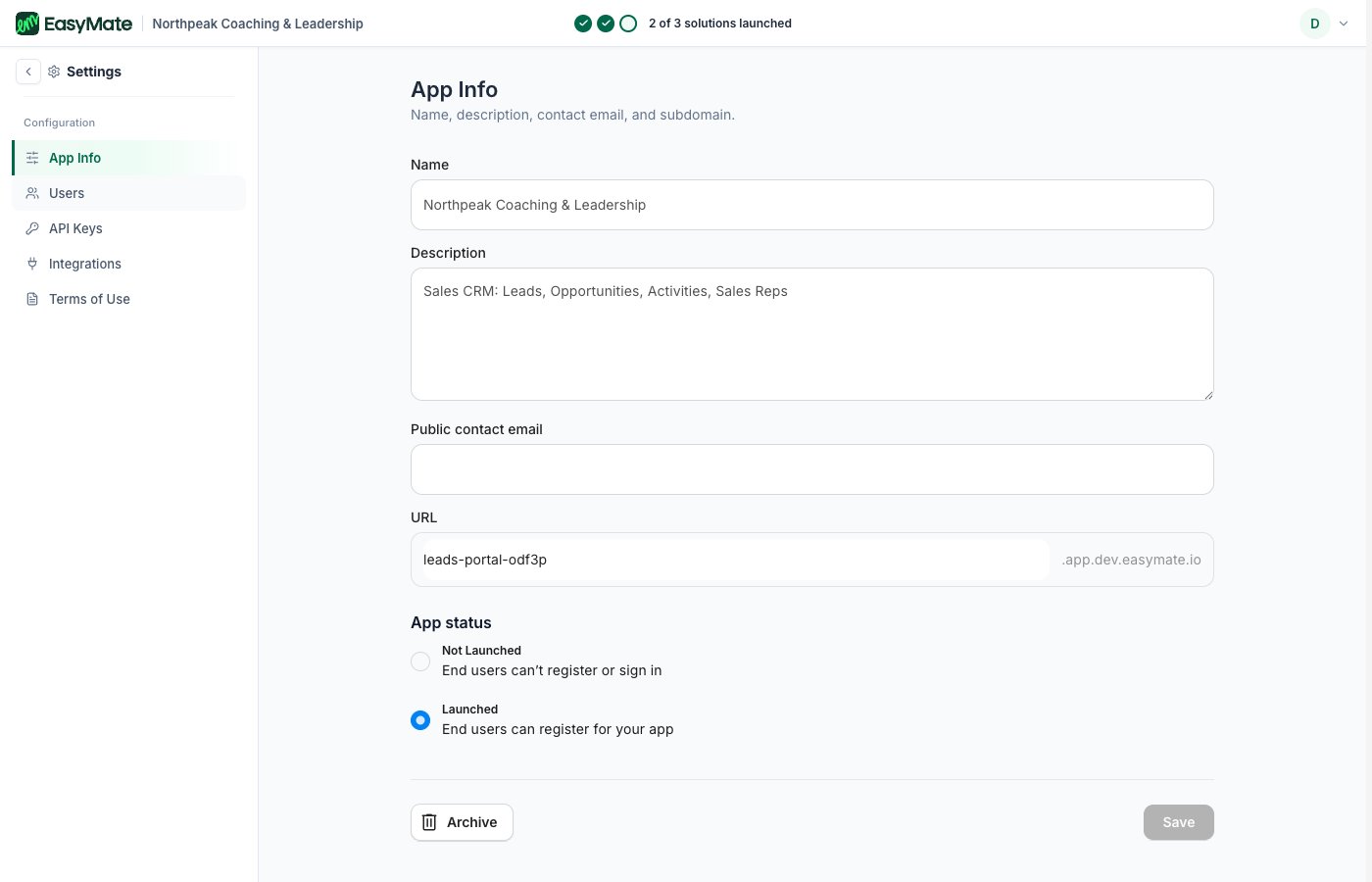This screenshot has height=882, width=1372.
Task: Focus the Name input field
Action: tap(811, 205)
